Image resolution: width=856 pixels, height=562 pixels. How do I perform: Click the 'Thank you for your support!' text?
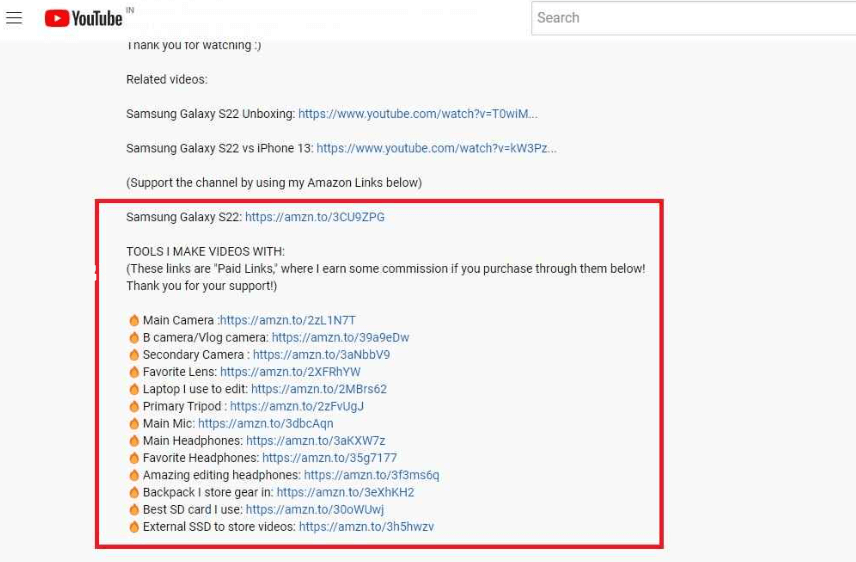point(201,286)
